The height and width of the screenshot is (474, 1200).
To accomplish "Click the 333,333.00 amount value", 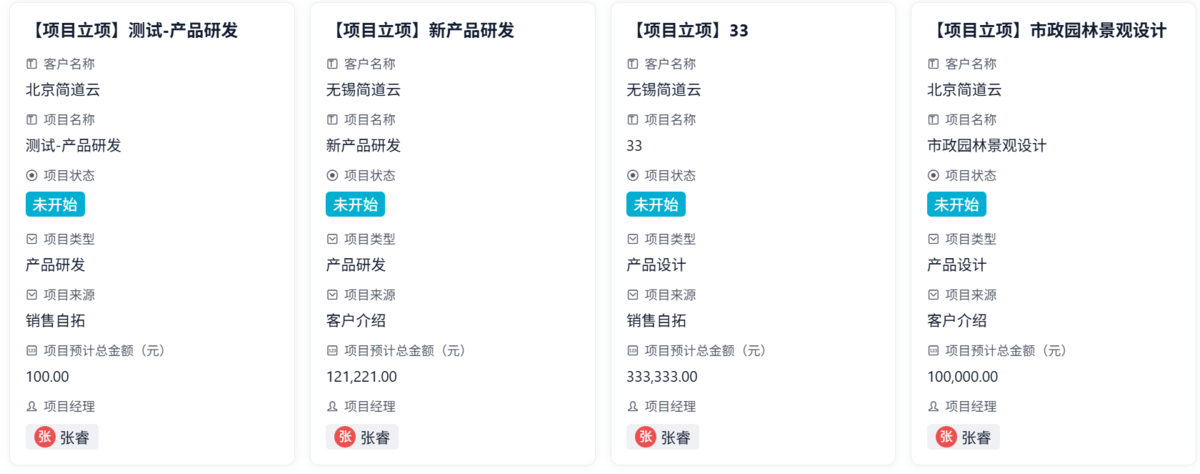I will 662,377.
